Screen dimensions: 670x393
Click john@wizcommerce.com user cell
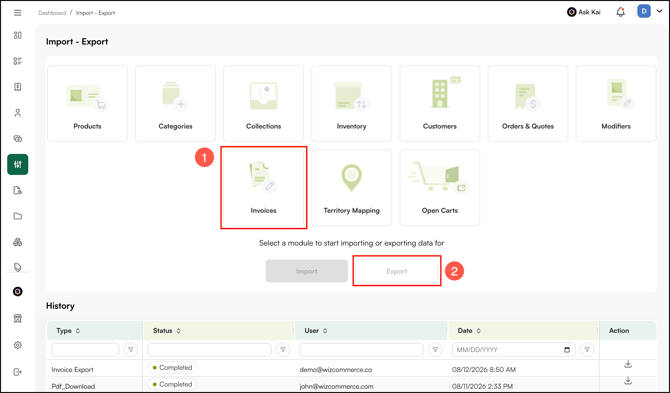pyautogui.click(x=336, y=386)
